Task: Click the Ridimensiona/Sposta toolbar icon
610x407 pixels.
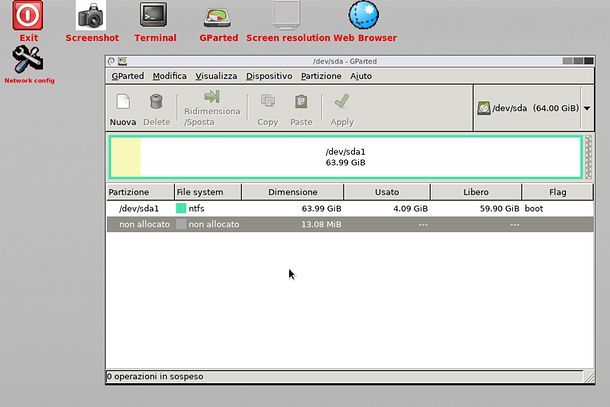Action: (x=212, y=96)
